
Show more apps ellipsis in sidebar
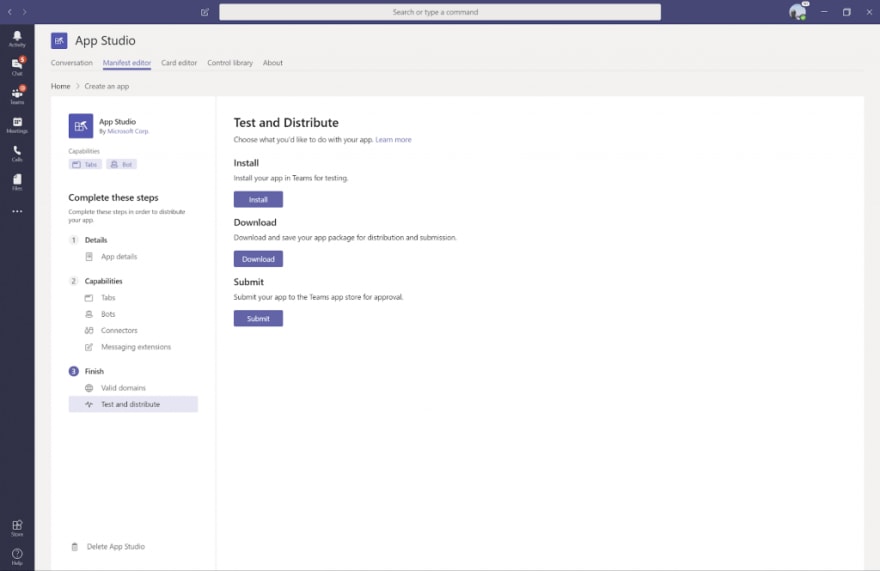17,211
